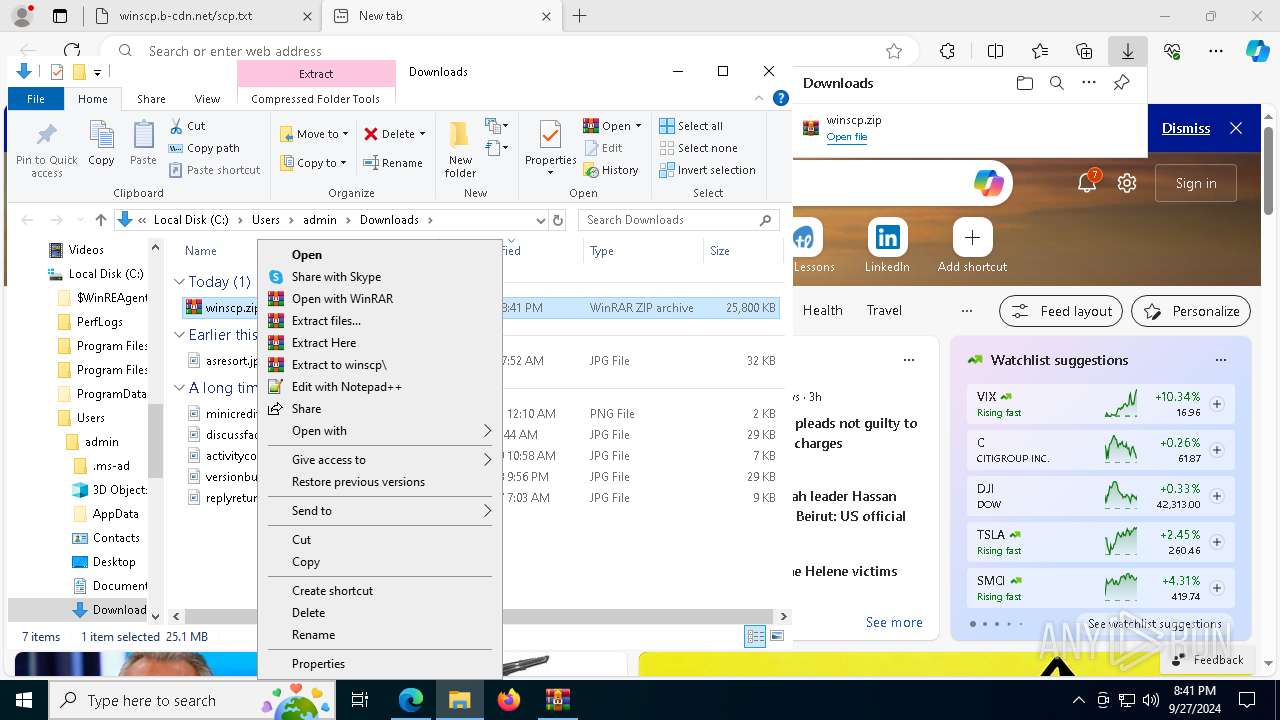1280x720 pixels.
Task: Open Edge downloads folder icon
Action: coord(1024,83)
